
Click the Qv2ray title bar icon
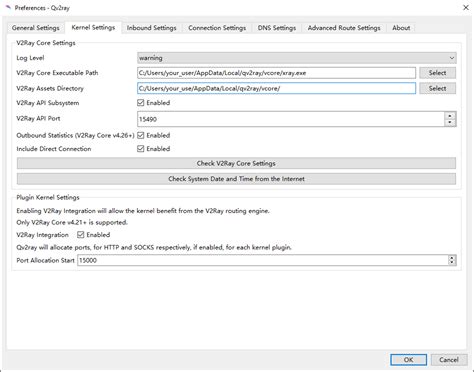click(x=8, y=7)
